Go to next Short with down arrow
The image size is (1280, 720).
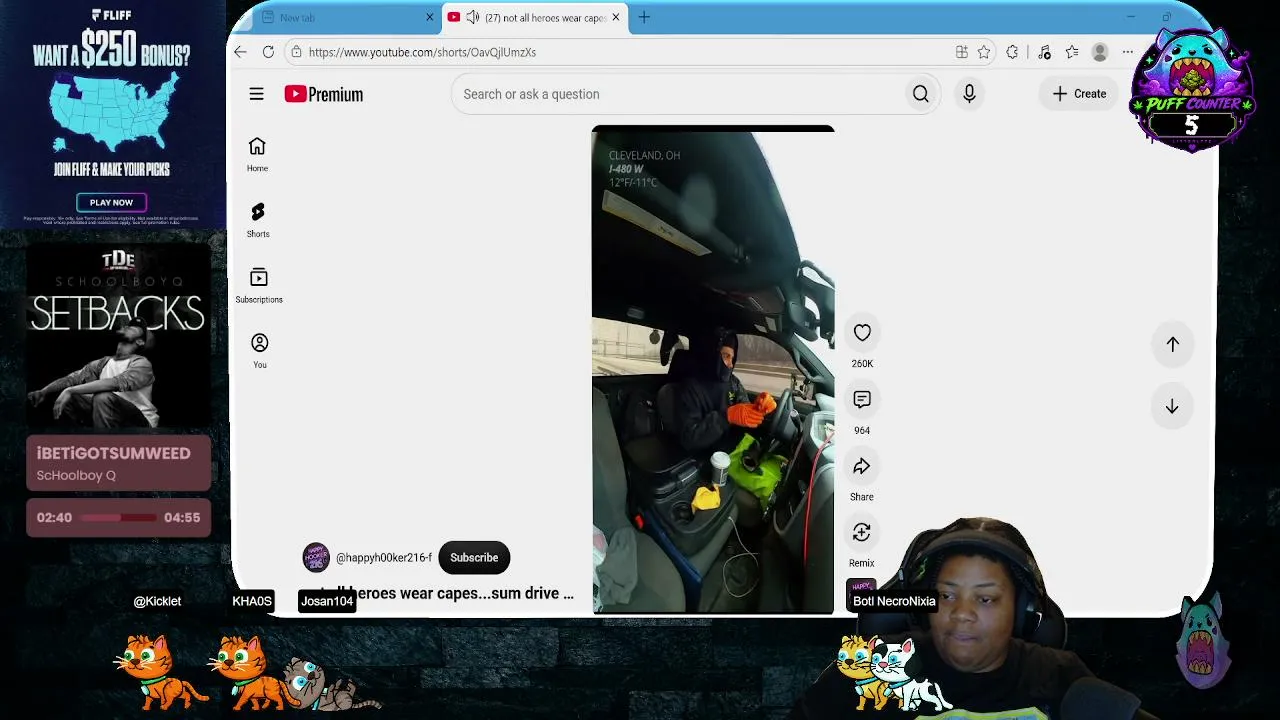coord(1172,407)
